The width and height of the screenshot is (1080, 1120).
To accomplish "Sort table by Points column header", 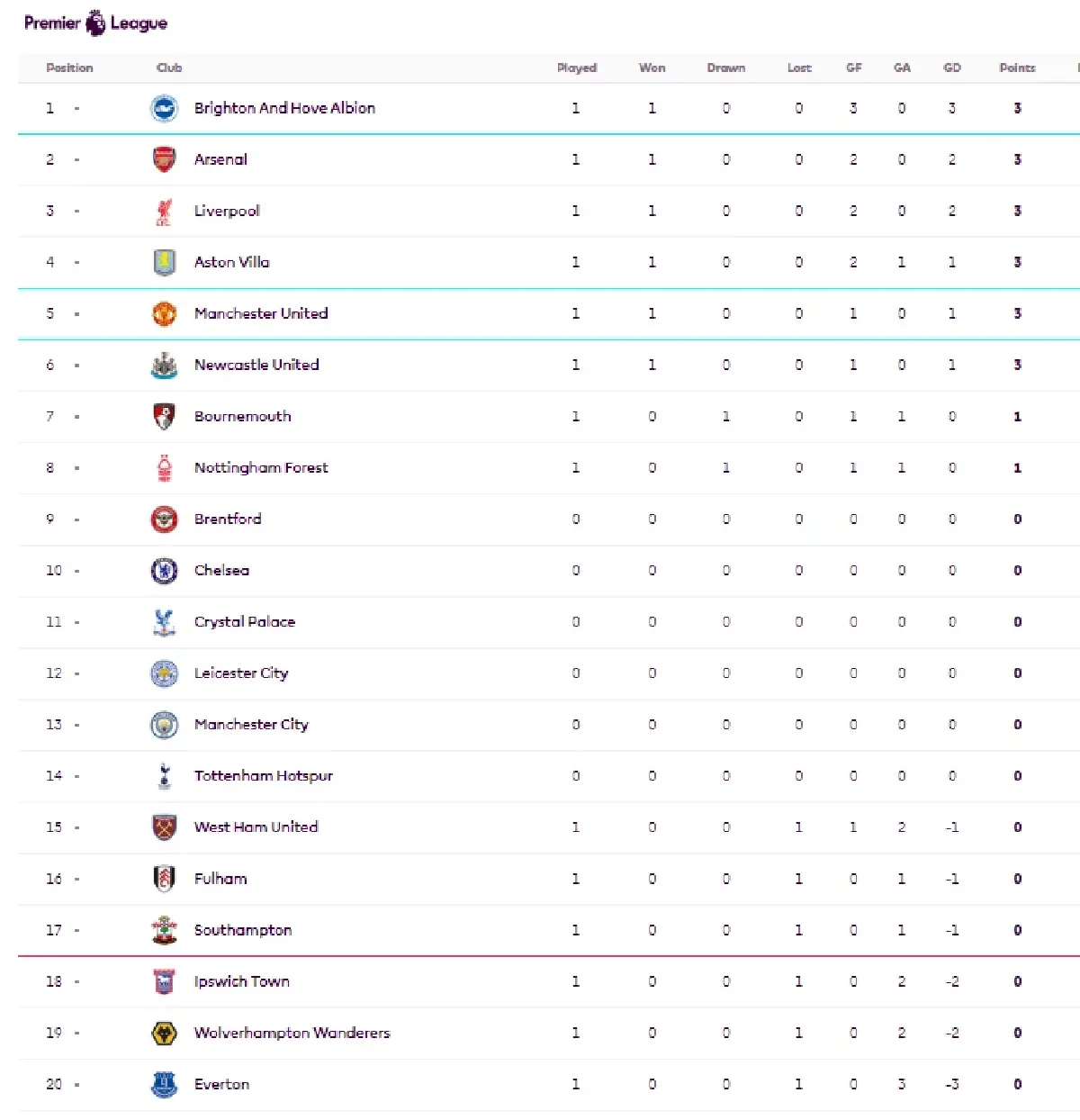I will click(x=1017, y=68).
